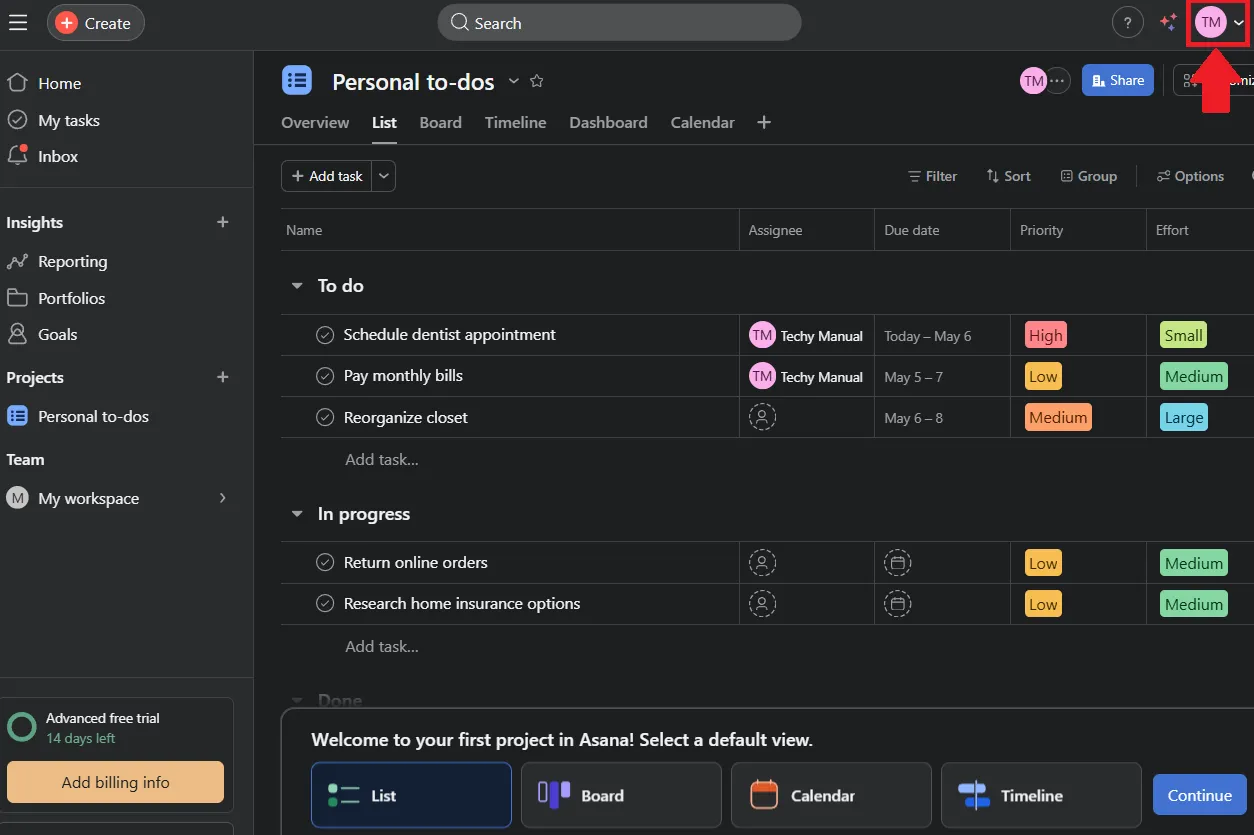This screenshot has width=1254, height=835.
Task: Click the Create button
Action: pos(95,23)
